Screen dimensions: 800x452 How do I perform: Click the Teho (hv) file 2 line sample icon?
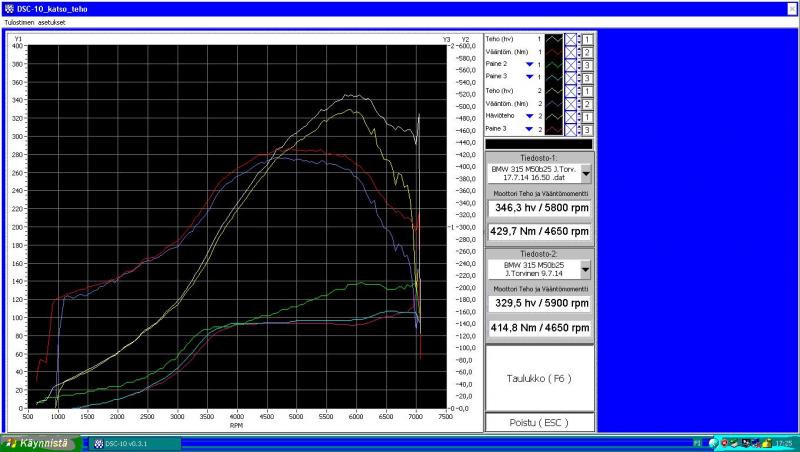[x=553, y=90]
